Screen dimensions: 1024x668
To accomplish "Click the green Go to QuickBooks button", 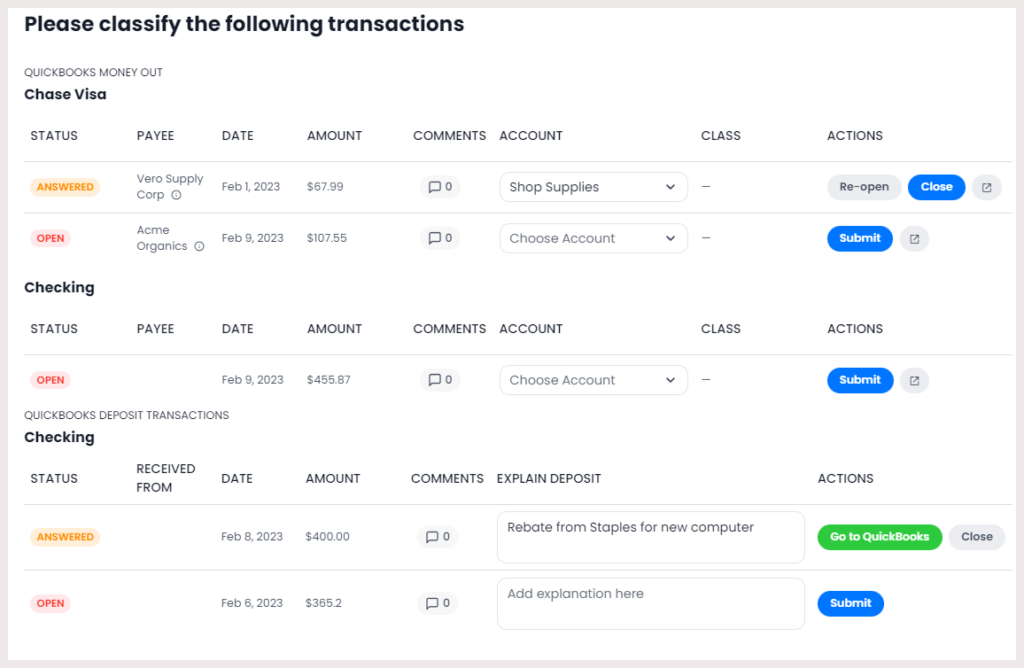I will [x=879, y=537].
